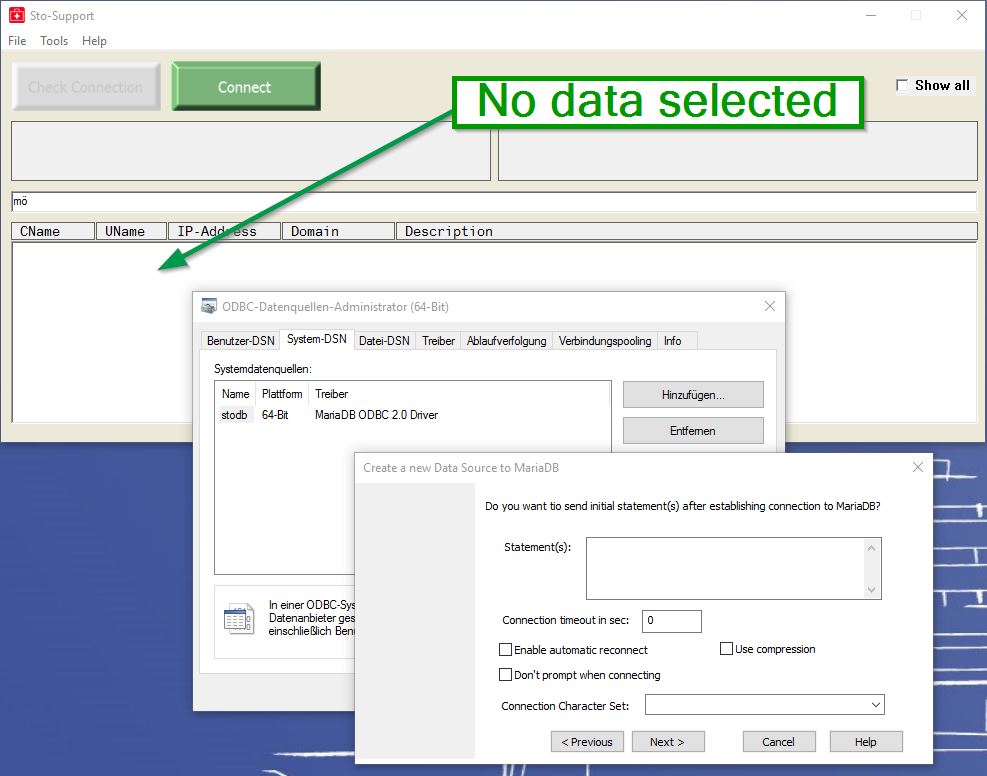This screenshot has height=776, width=987.
Task: Enable the Show all checkbox
Action: click(903, 86)
